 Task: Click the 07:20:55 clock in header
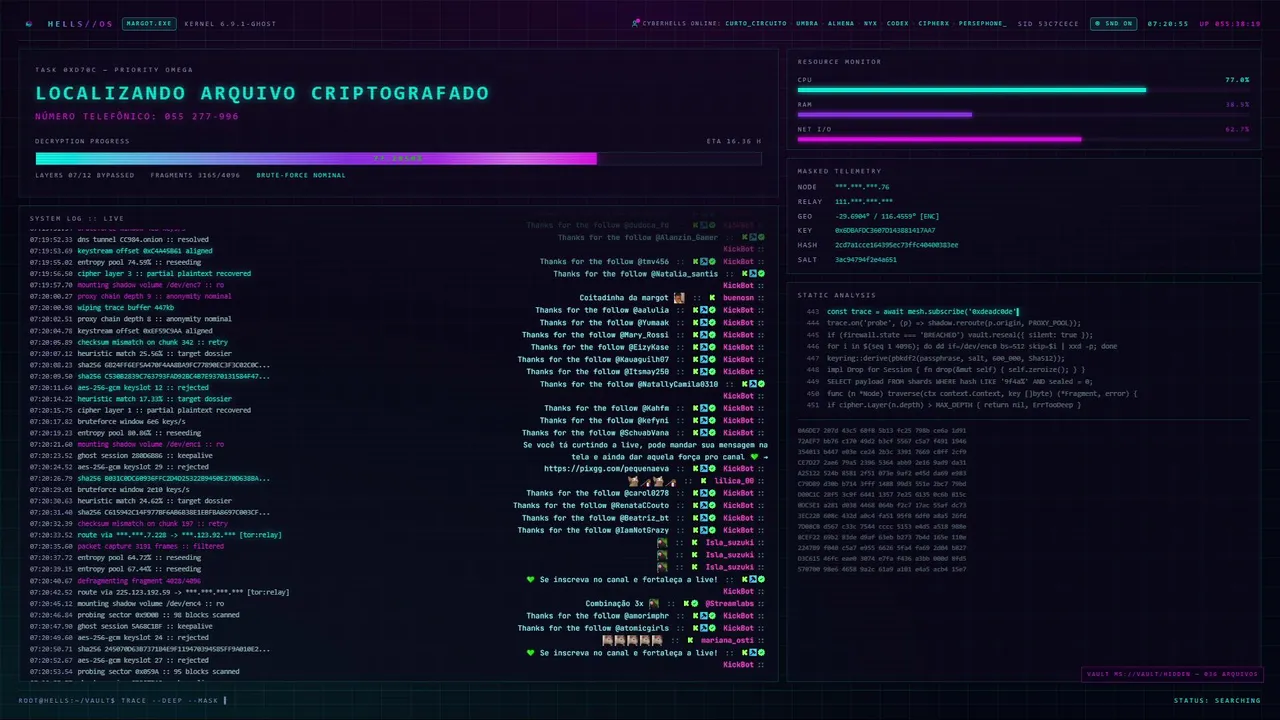[1167, 23]
